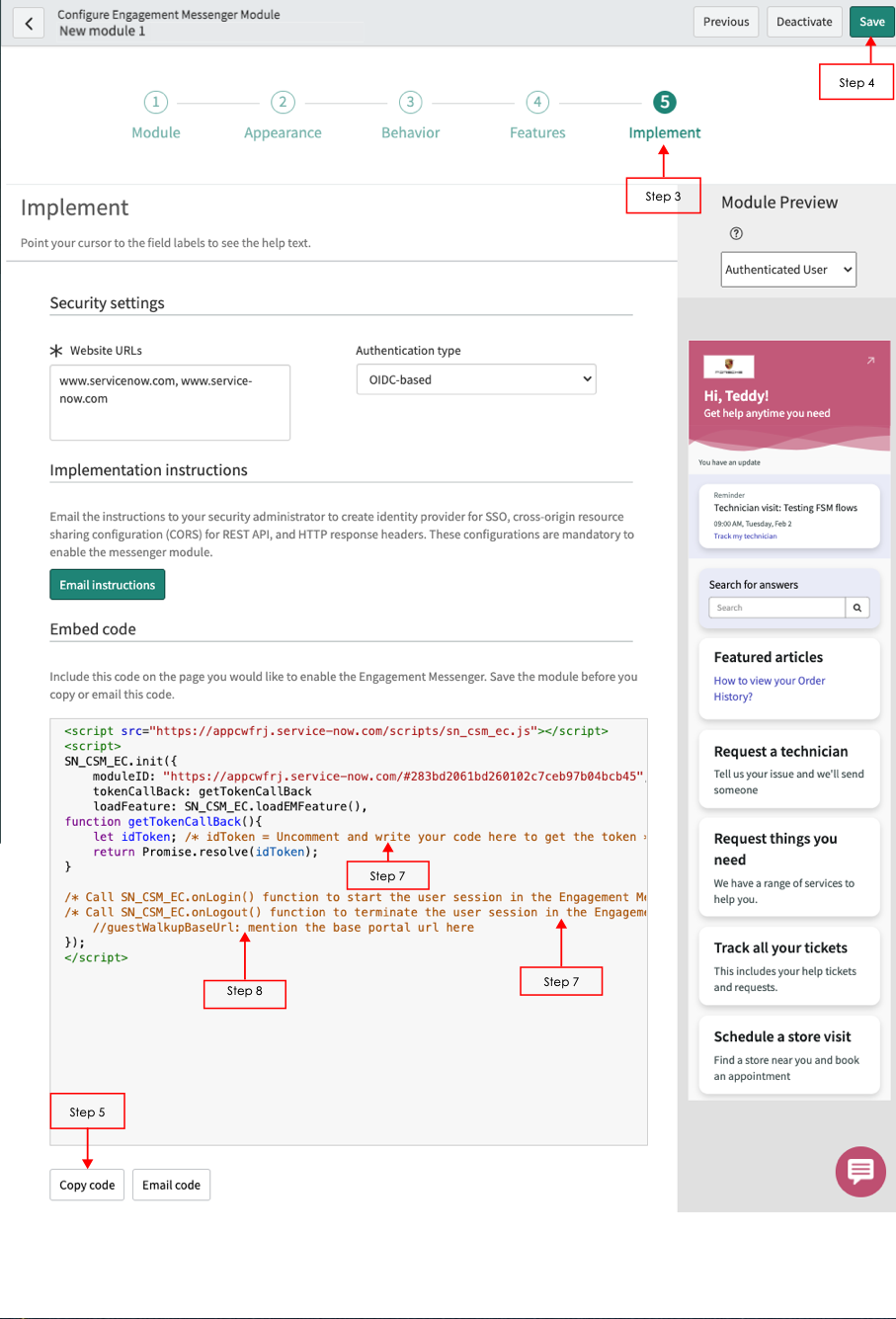Image resolution: width=896 pixels, height=1319 pixels.
Task: Go to step 3 Behavior
Action: click(410, 116)
